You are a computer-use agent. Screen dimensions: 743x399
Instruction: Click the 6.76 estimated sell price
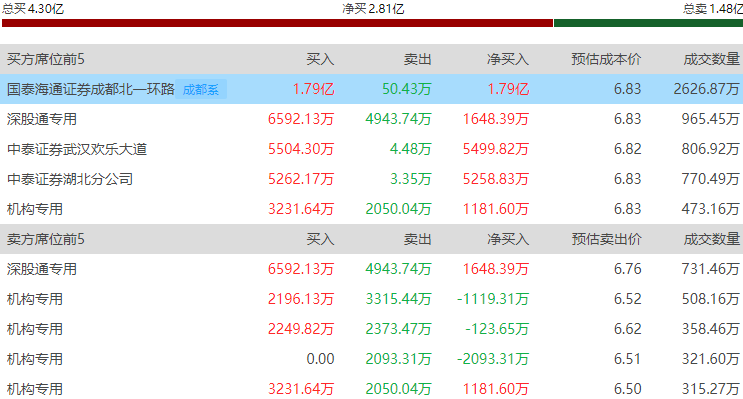(x=627, y=269)
